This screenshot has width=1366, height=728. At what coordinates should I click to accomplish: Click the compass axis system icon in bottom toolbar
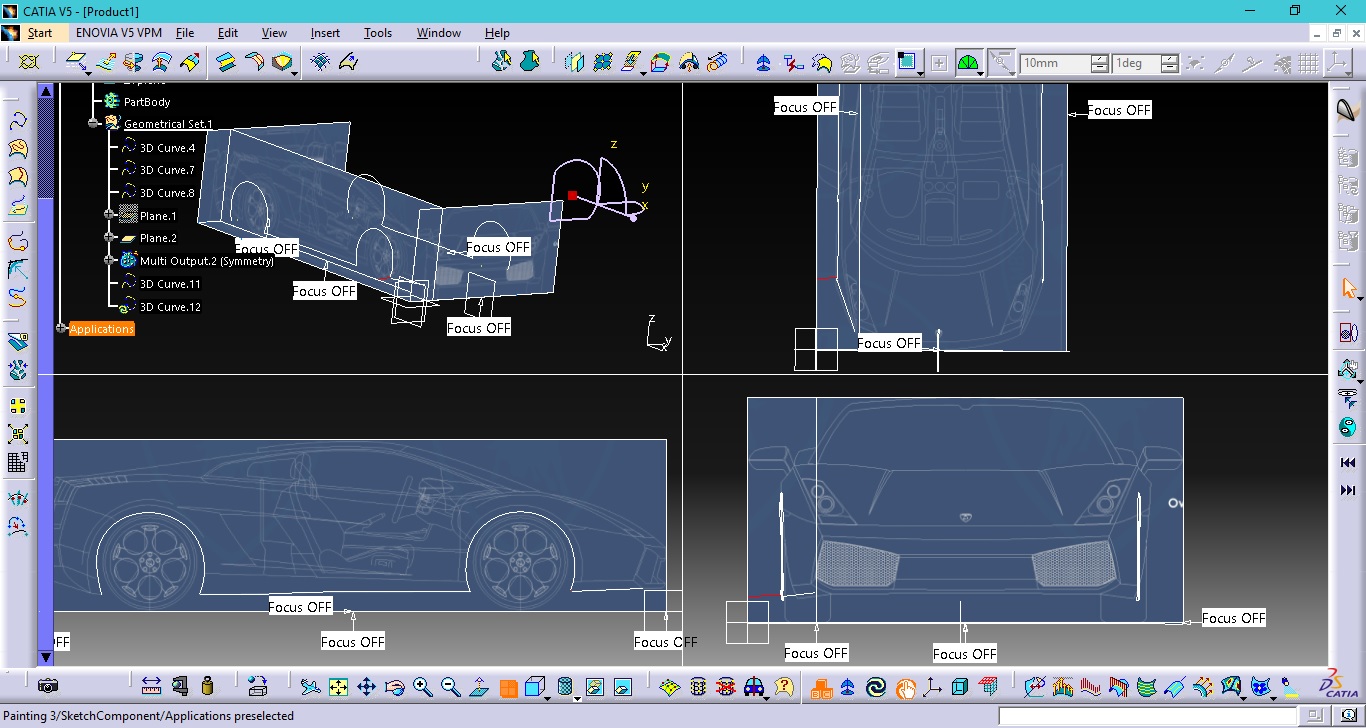click(x=932, y=687)
